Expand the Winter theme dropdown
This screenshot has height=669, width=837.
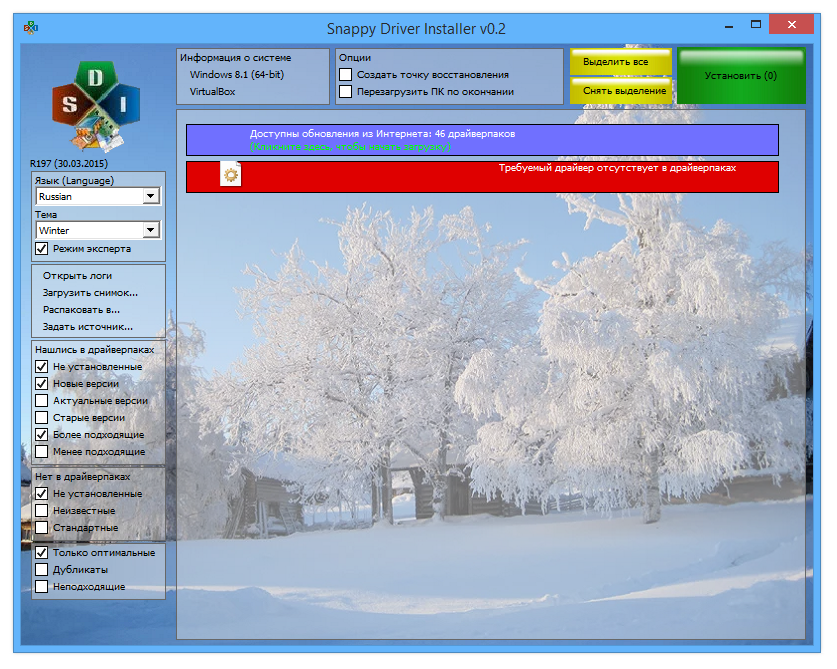[151, 231]
